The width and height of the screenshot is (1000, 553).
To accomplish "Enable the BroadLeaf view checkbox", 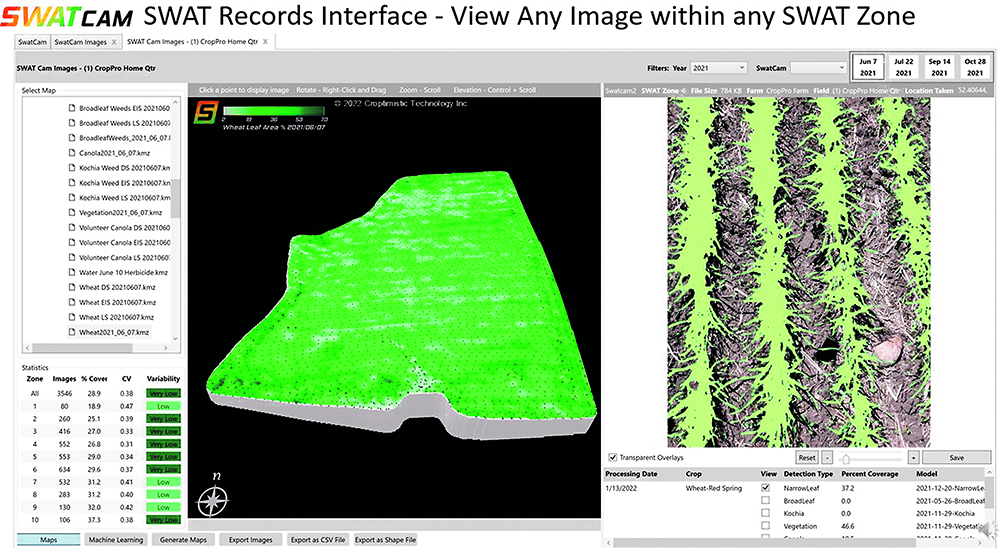I will pos(765,501).
